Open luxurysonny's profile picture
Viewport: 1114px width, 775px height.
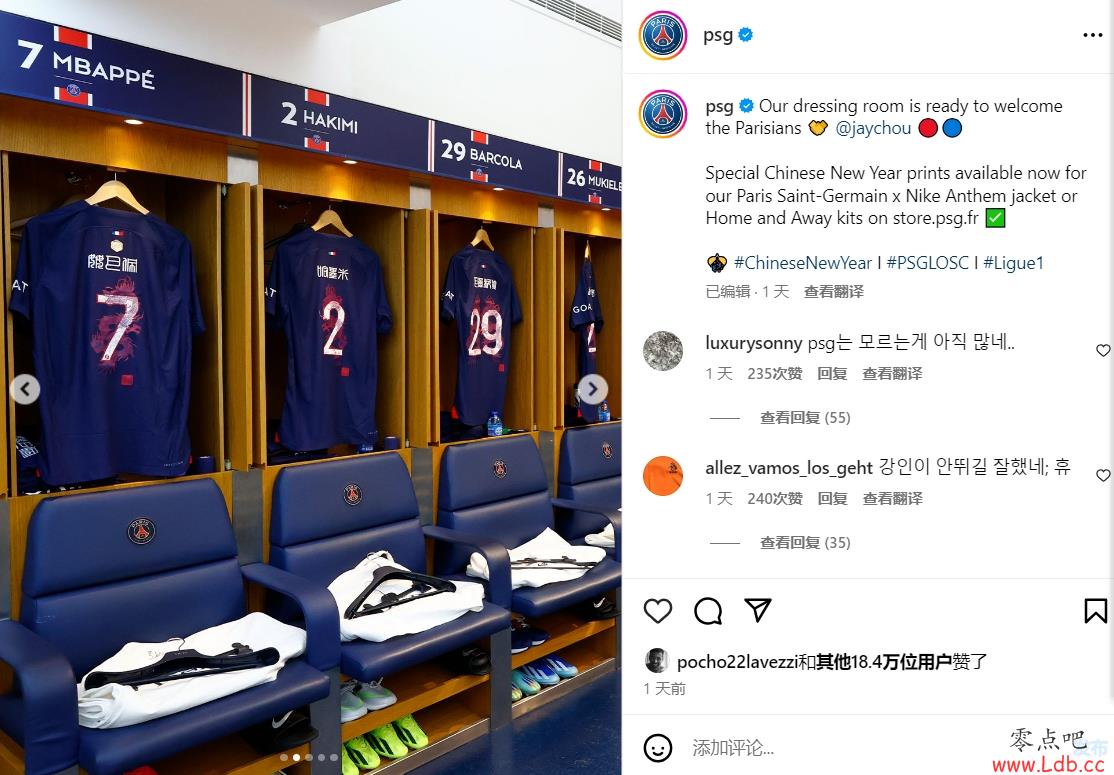[x=663, y=350]
